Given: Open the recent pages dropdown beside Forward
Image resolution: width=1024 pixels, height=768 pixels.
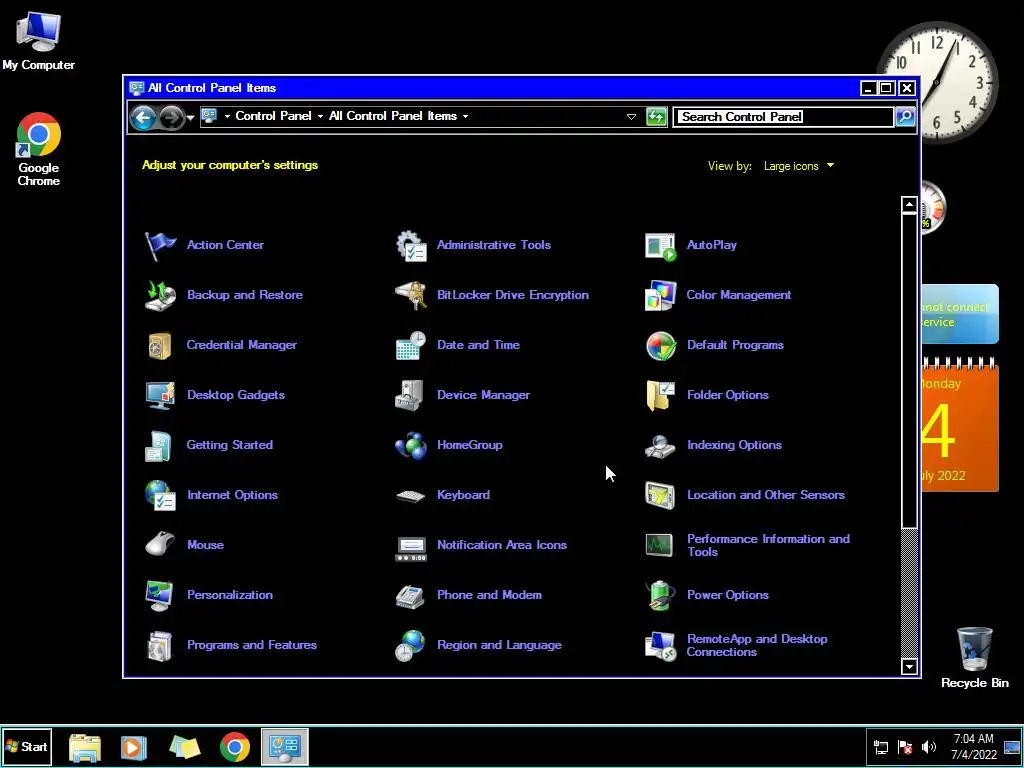Looking at the screenshot, I should tap(190, 118).
